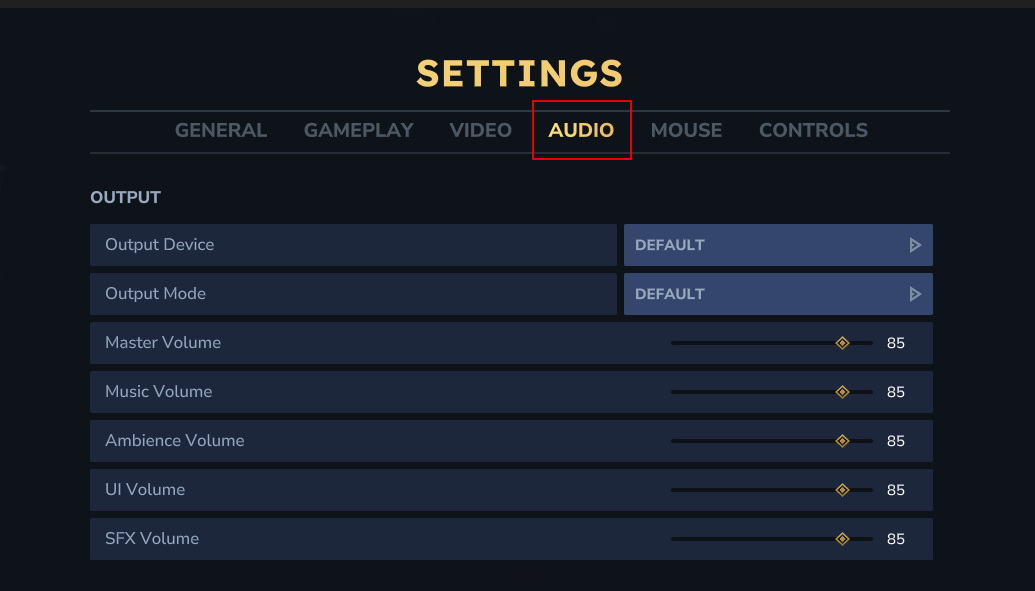Go to the VIDEO tab
Screen dimensions: 1035x591
(x=481, y=130)
